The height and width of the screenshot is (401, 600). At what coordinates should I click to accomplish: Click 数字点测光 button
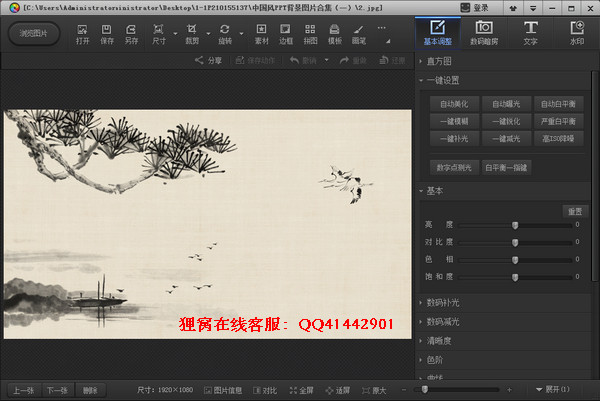[454, 168]
